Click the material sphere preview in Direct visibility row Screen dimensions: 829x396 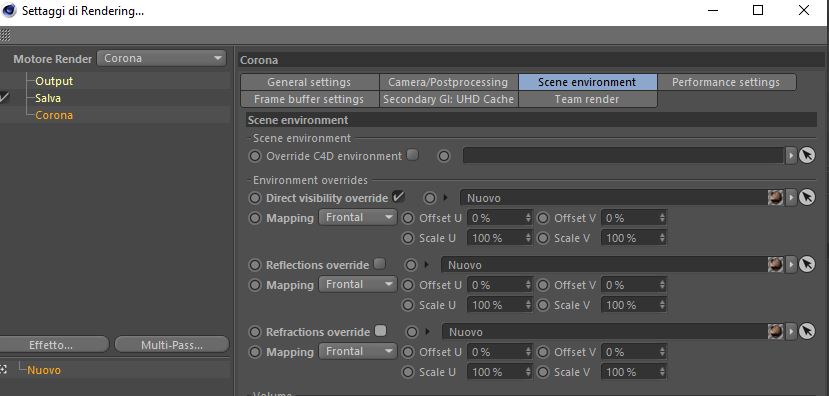coord(776,198)
